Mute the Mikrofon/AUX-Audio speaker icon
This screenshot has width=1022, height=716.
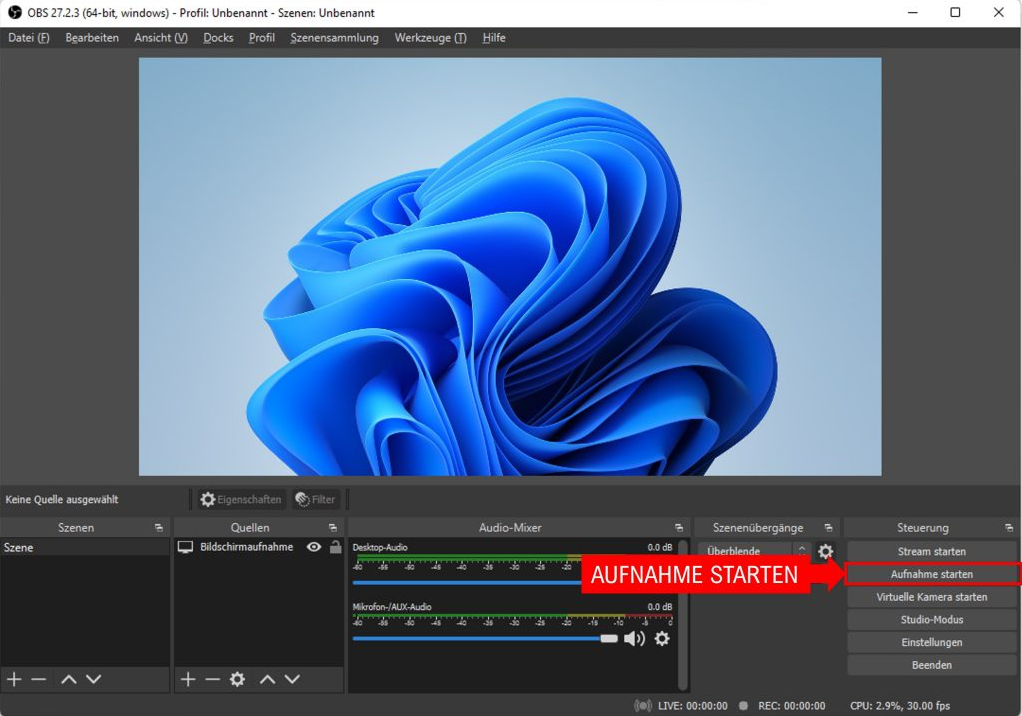(634, 638)
